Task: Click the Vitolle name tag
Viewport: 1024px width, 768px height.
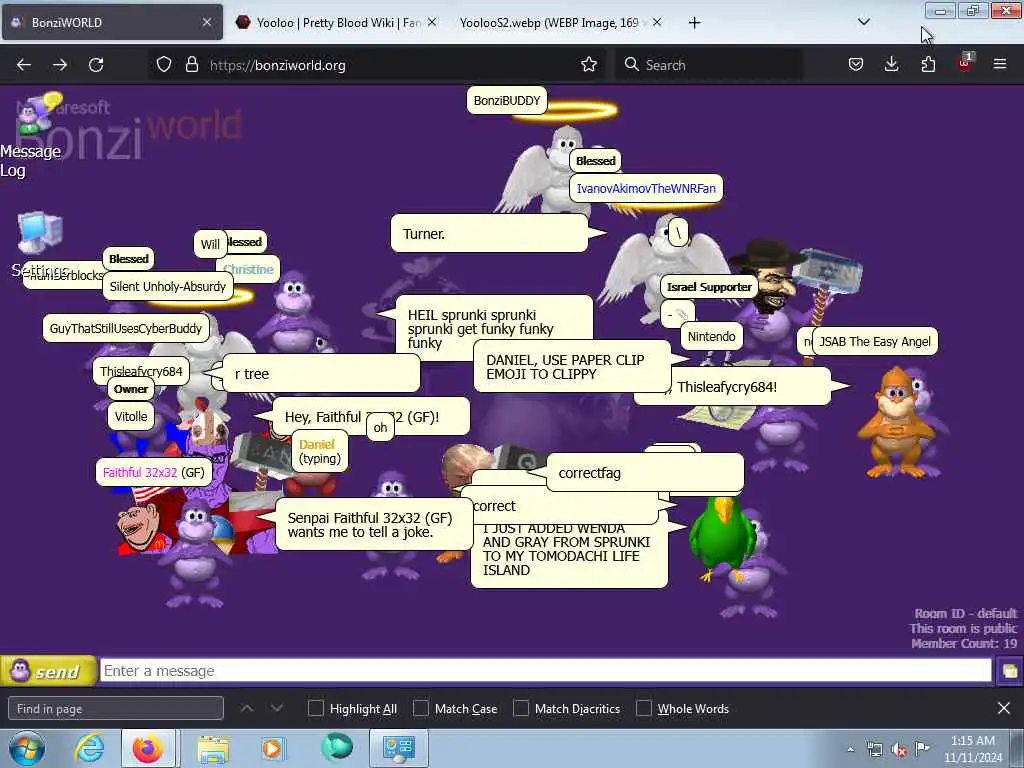Action: tap(131, 417)
